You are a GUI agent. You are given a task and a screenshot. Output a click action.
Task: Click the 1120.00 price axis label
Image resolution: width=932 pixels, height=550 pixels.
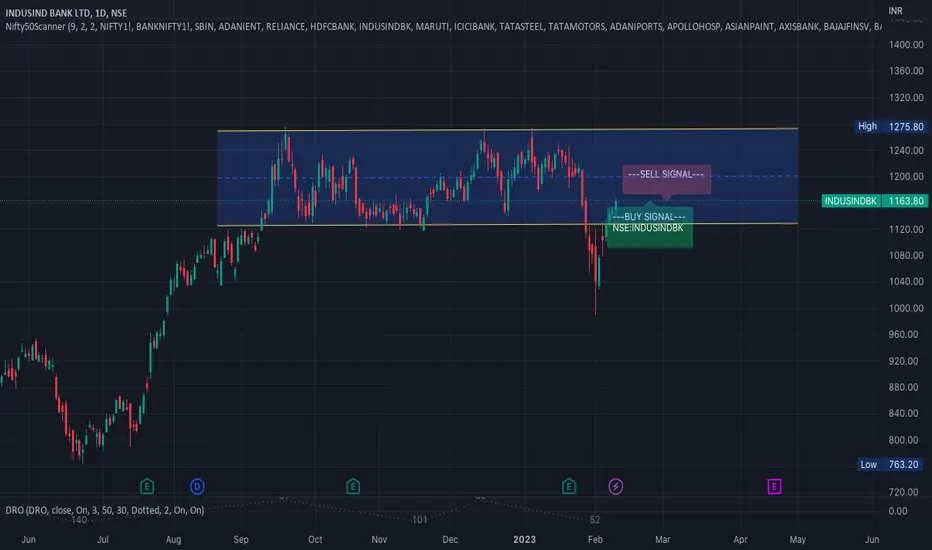pyautogui.click(x=906, y=230)
